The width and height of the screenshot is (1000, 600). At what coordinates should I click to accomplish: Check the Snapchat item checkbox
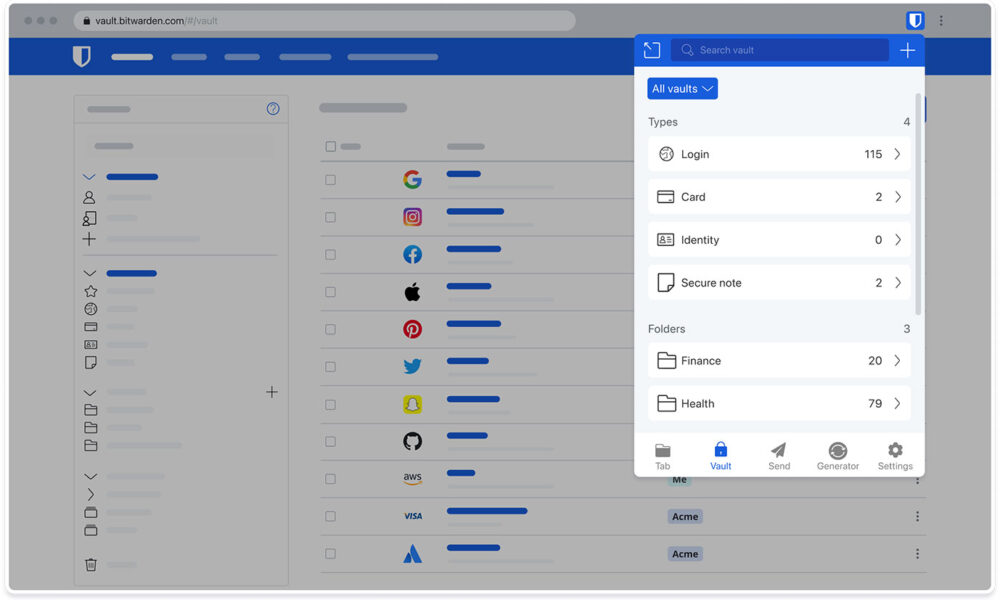330,404
